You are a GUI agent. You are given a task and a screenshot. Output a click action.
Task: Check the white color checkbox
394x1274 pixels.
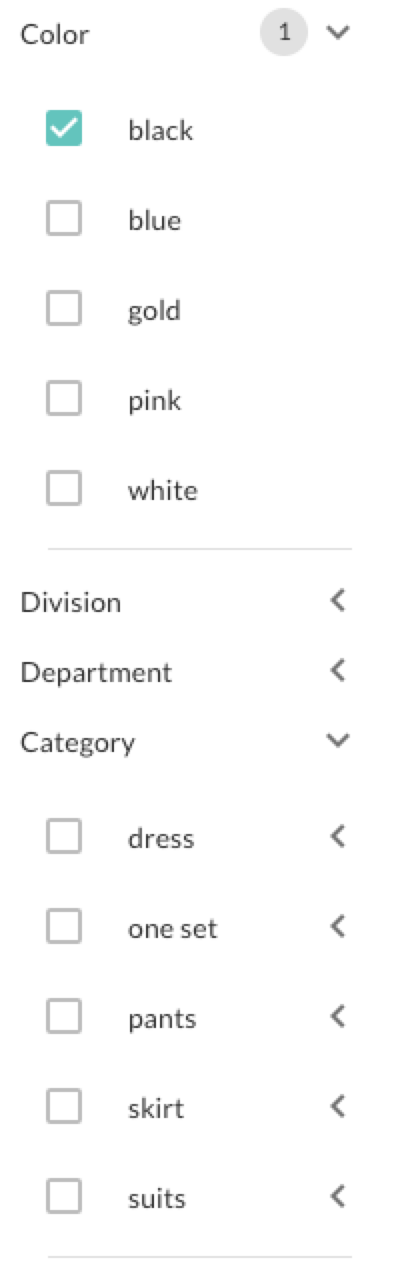tap(64, 488)
